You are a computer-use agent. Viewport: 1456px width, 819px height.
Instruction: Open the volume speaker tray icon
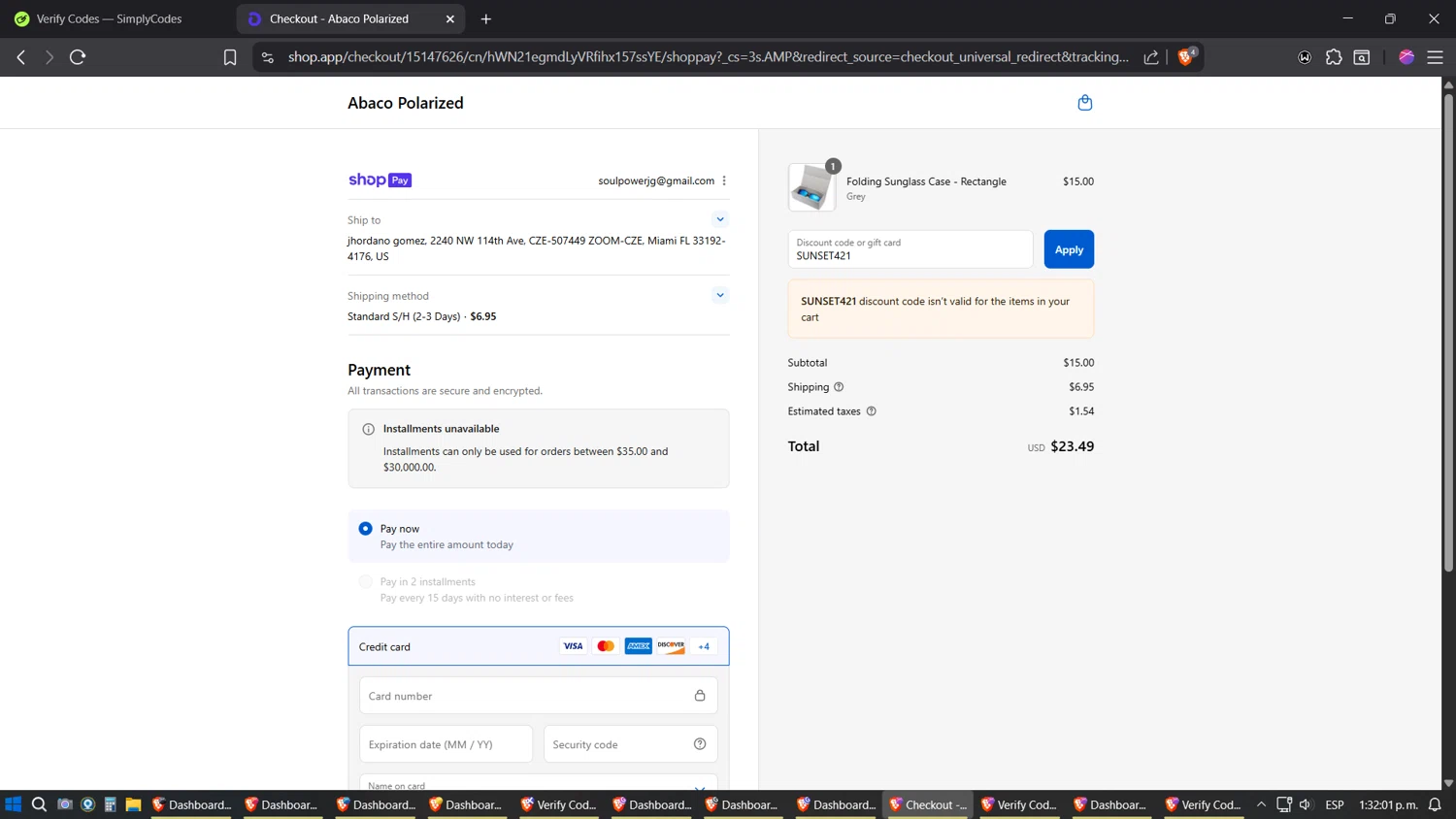(1306, 804)
